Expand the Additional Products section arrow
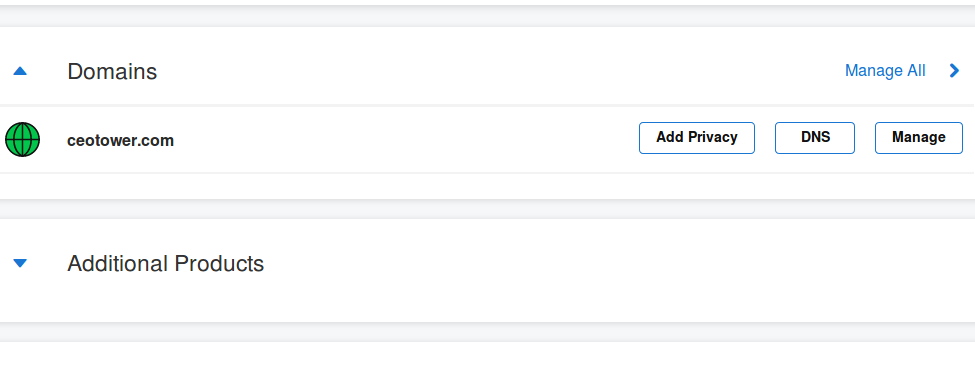 click(20, 263)
